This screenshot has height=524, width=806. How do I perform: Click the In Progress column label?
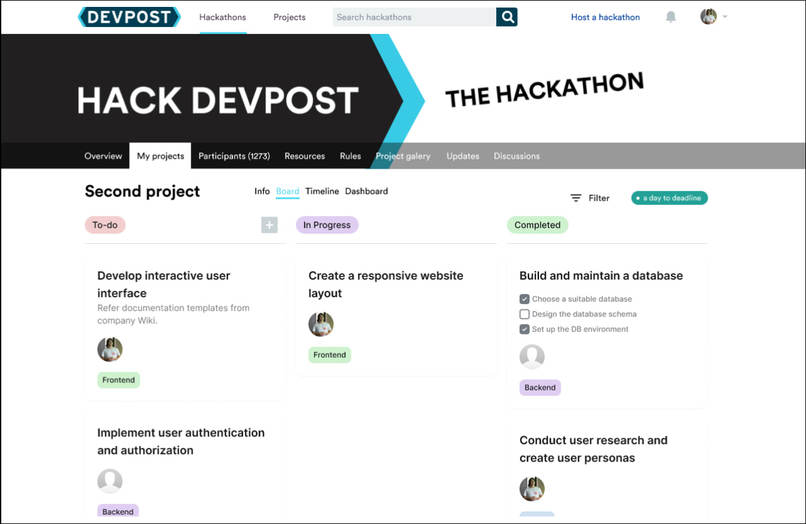pos(327,225)
